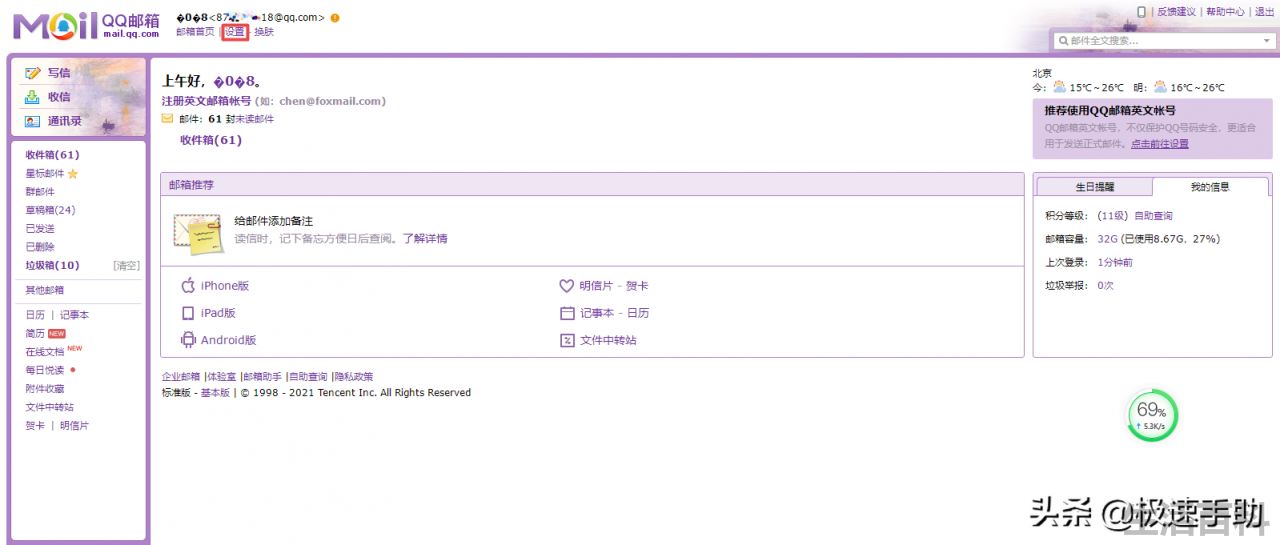
Task: Click the file transfer icon for 文件中转站
Action: (567, 340)
